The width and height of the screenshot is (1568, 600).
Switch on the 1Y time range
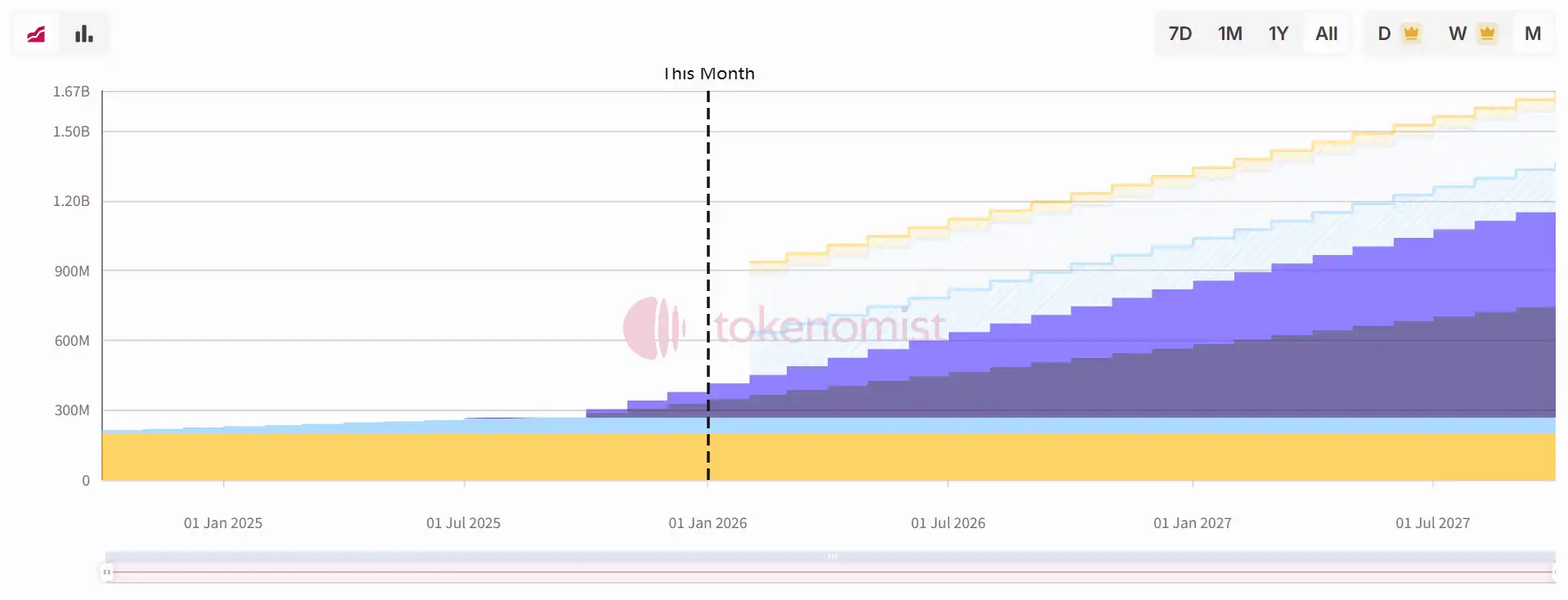click(1278, 33)
